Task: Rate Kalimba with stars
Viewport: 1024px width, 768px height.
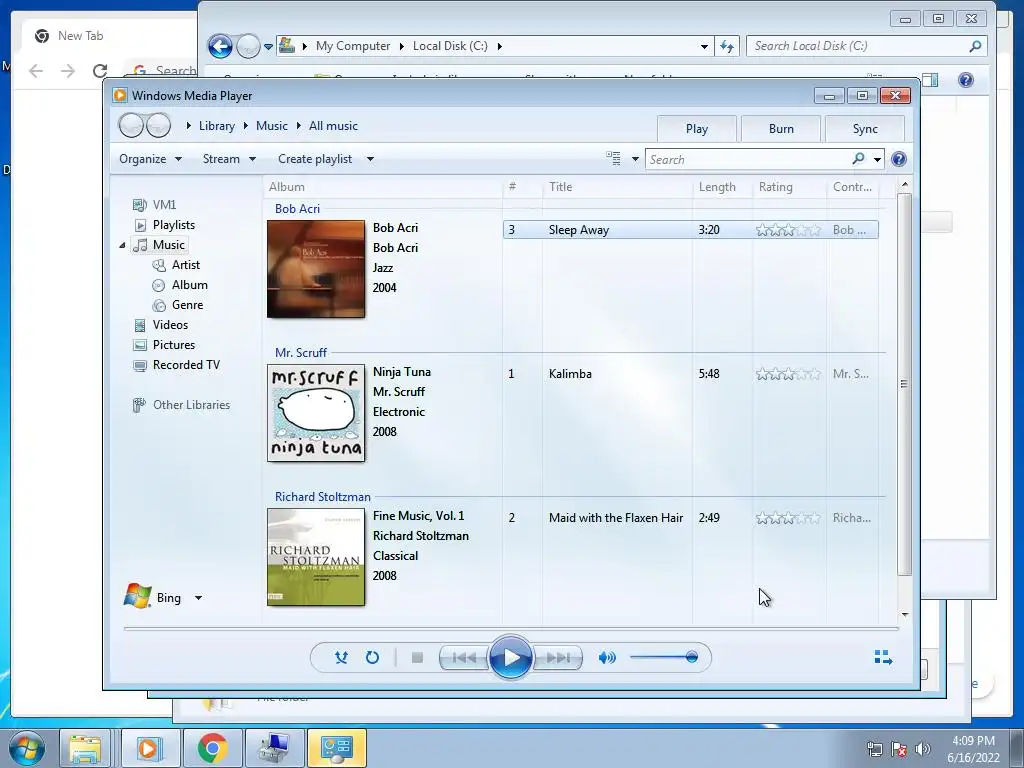Action: [788, 374]
